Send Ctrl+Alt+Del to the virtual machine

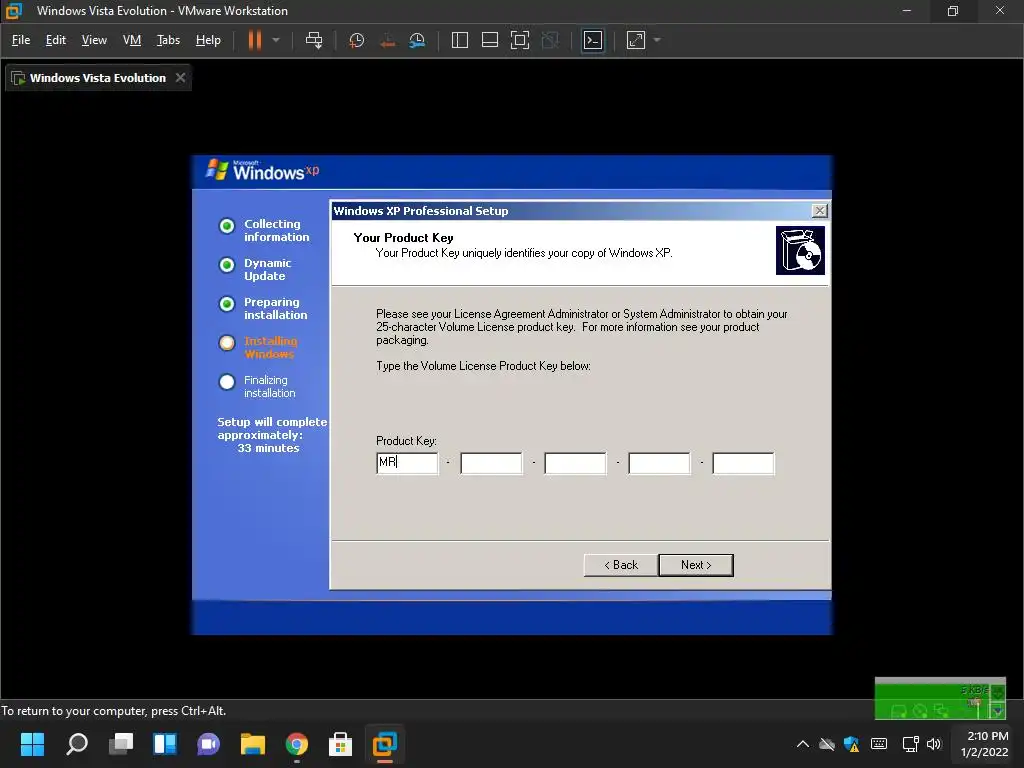[314, 40]
